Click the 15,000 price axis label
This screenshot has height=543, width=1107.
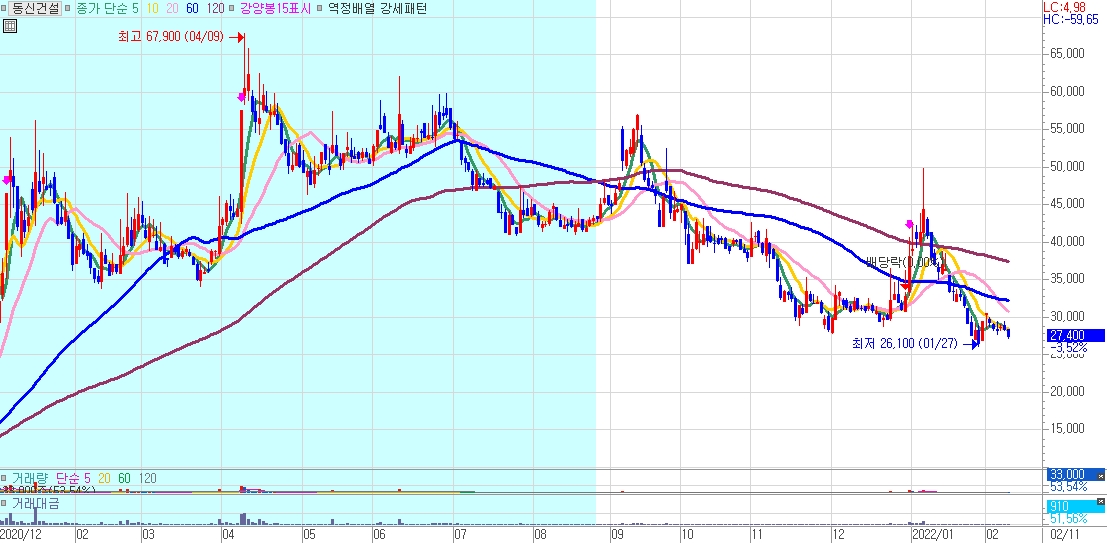coord(1069,429)
